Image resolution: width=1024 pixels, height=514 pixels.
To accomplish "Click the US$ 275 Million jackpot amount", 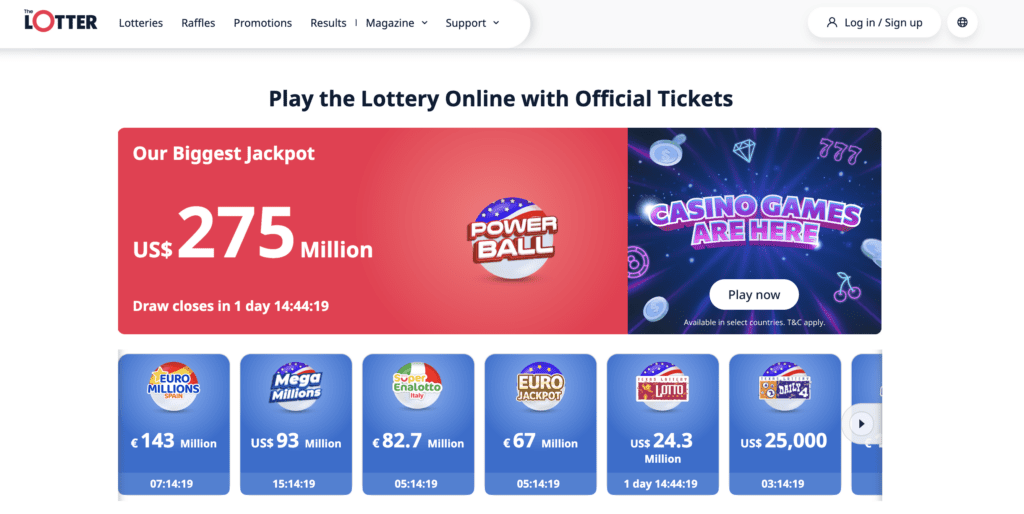I will point(253,235).
